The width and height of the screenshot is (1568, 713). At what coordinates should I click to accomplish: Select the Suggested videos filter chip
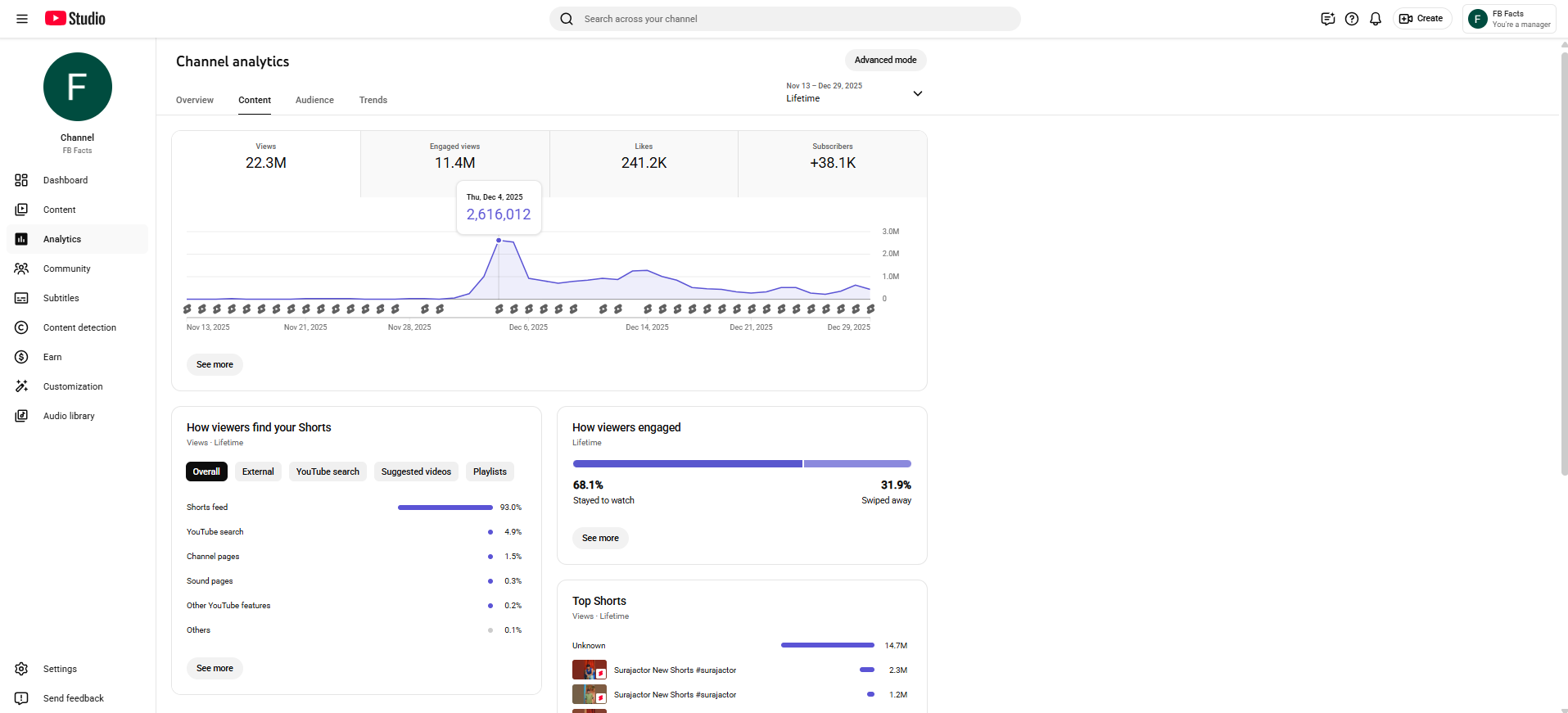tap(416, 472)
